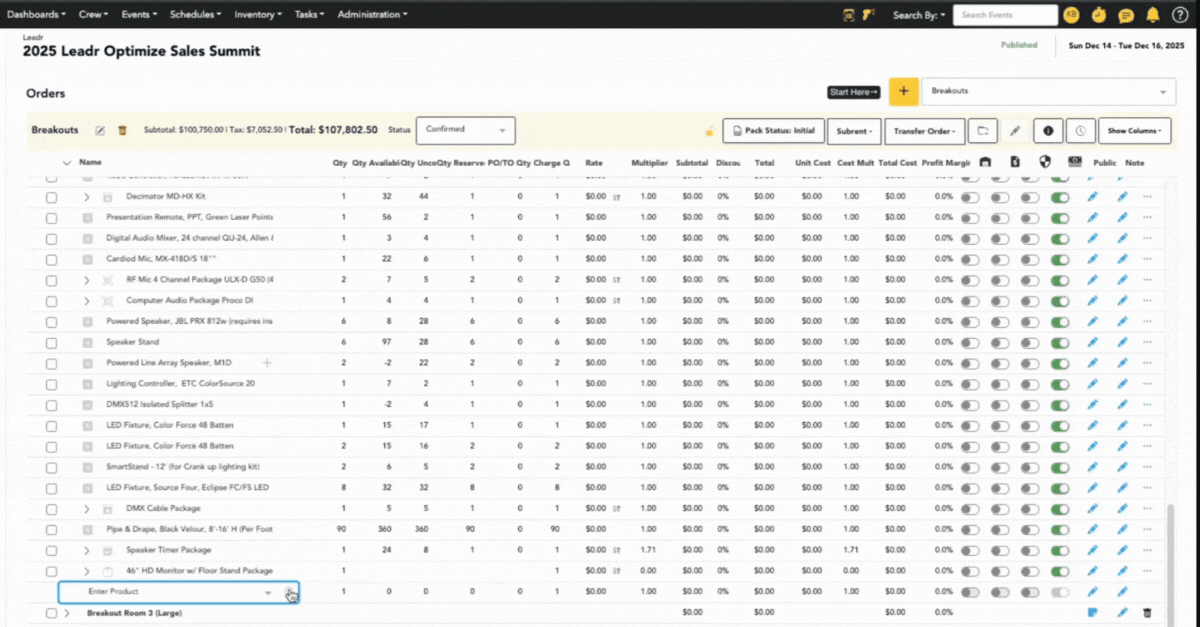Check the Speaker Stand row checkbox

click(x=51, y=342)
